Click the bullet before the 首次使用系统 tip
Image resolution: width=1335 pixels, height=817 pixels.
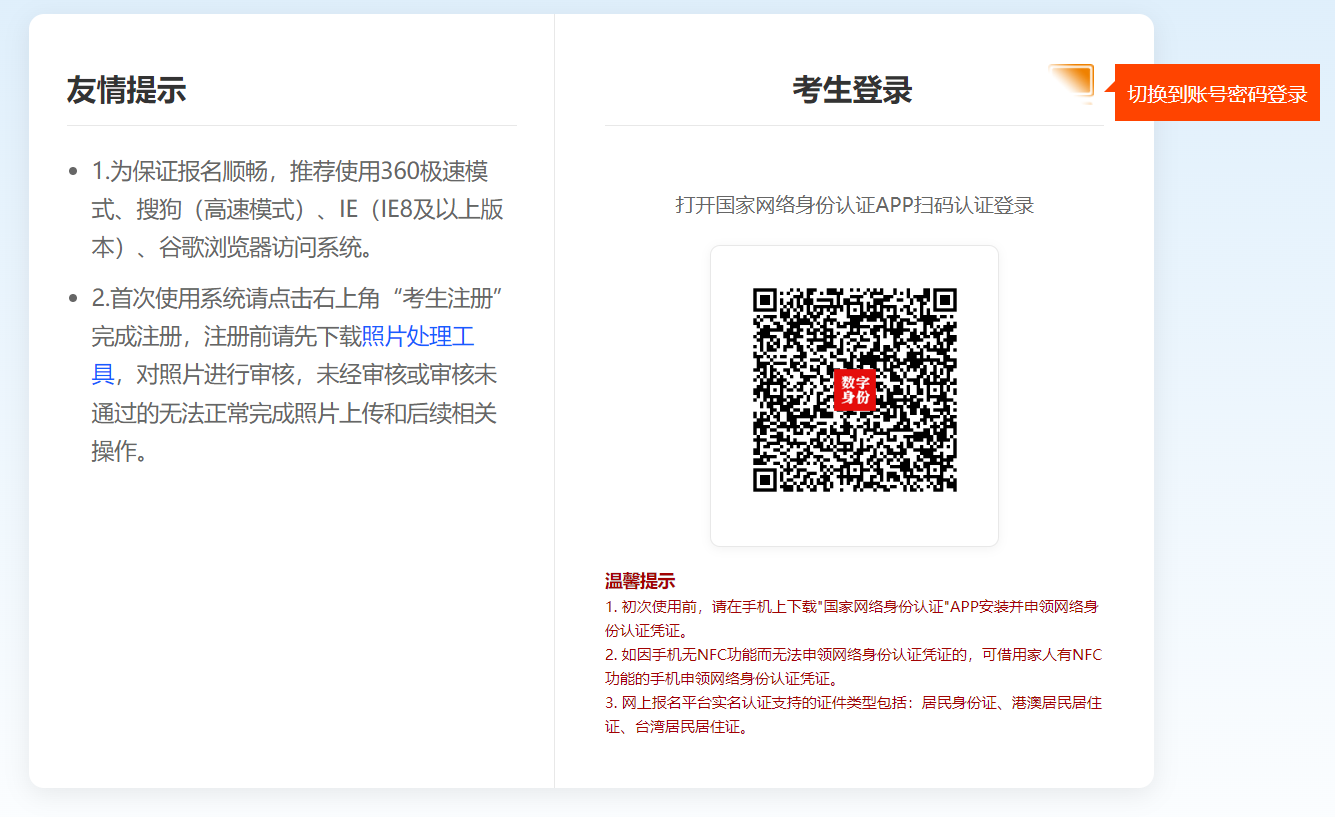point(73,299)
